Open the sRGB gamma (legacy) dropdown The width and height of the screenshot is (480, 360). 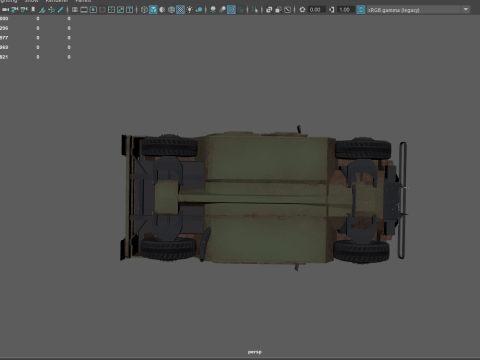tap(418, 10)
